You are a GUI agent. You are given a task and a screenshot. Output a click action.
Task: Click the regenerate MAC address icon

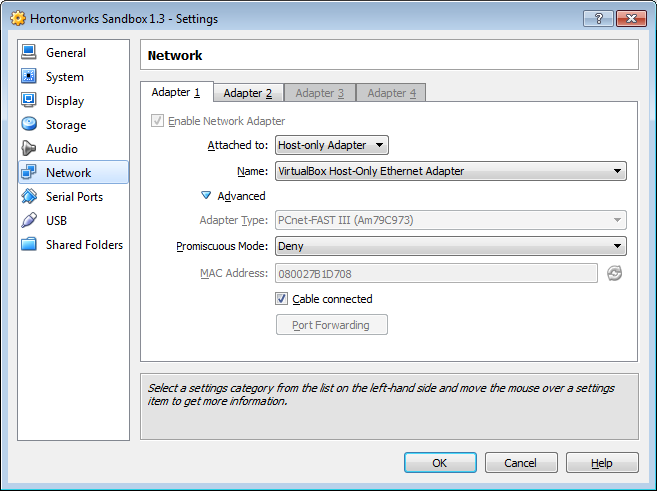pos(614,273)
